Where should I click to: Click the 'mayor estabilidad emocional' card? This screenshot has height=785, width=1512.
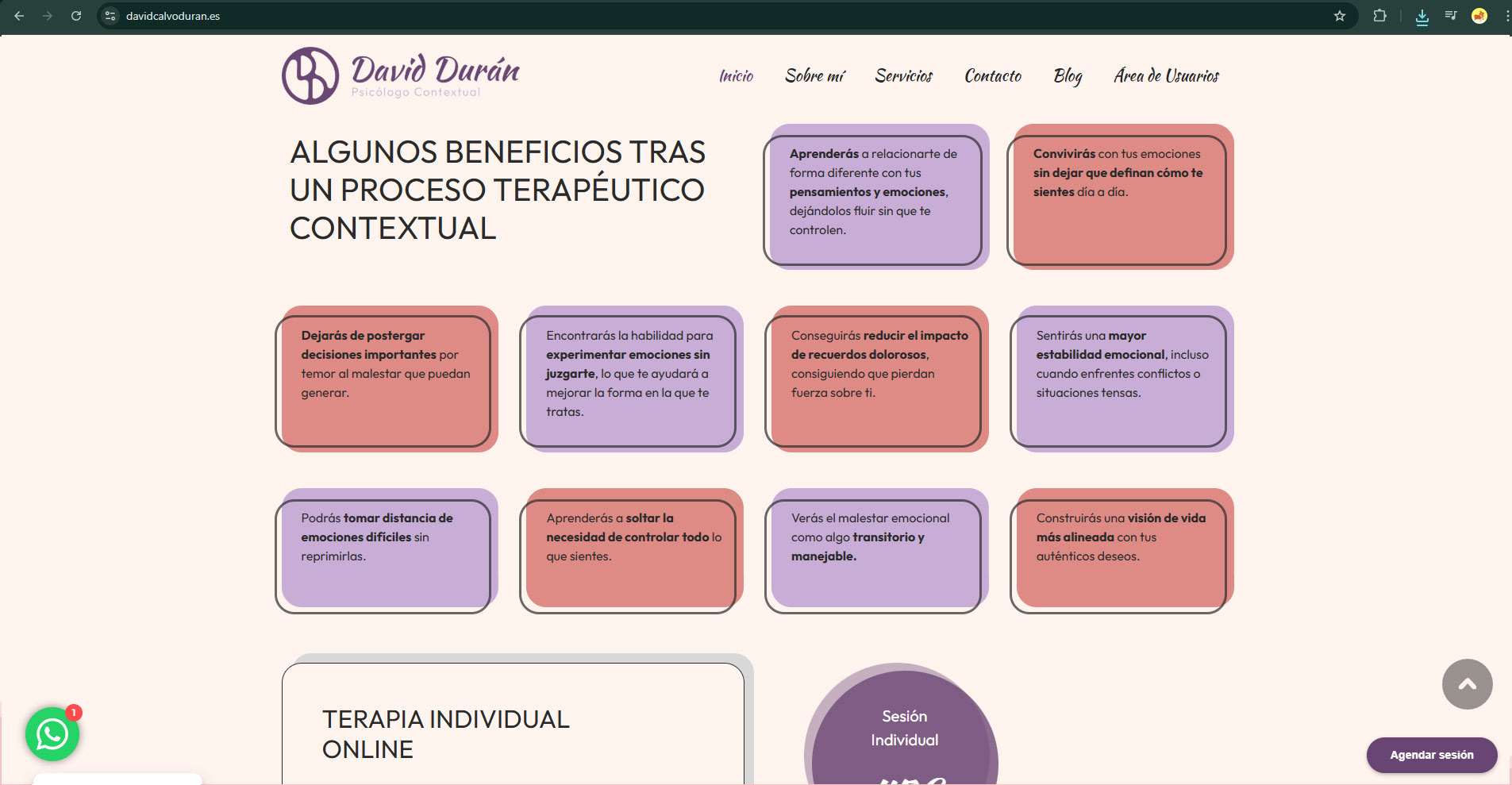point(1121,379)
